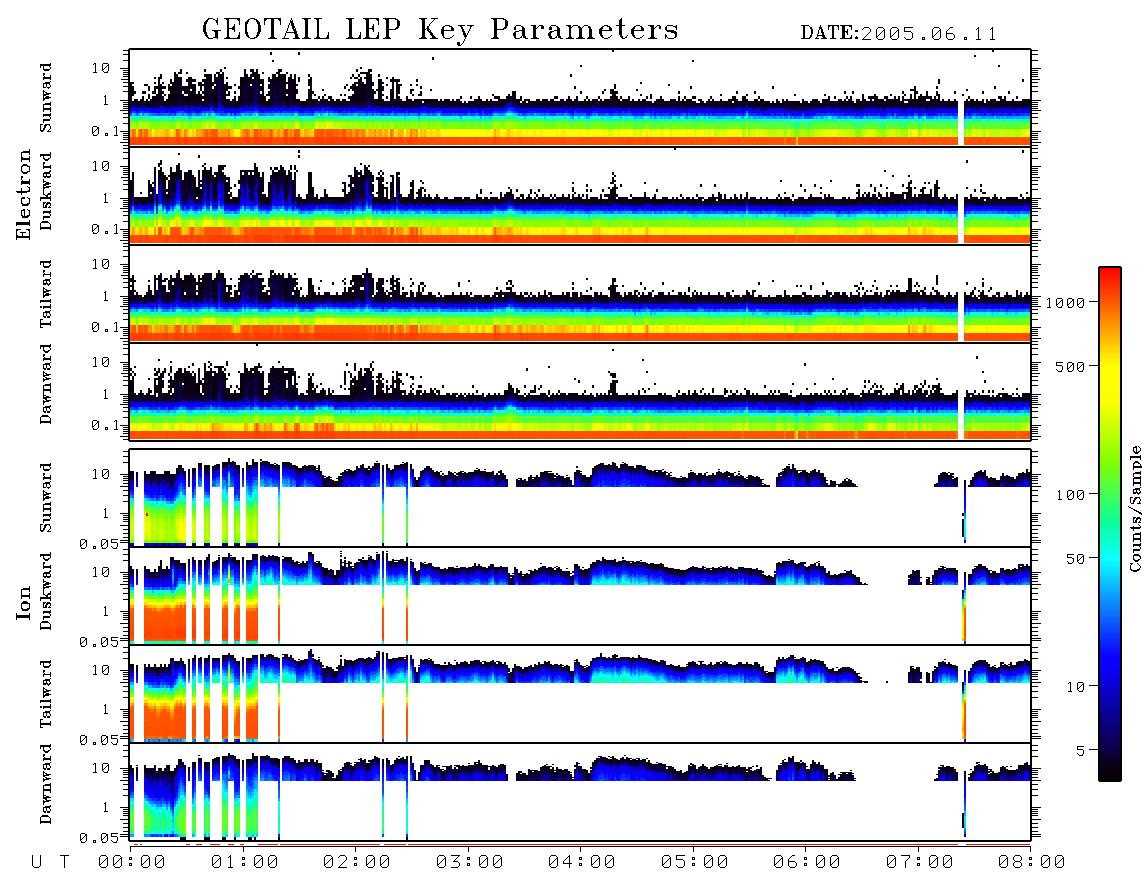Click the 05:00 time axis label
1142x880 pixels.
point(695,862)
